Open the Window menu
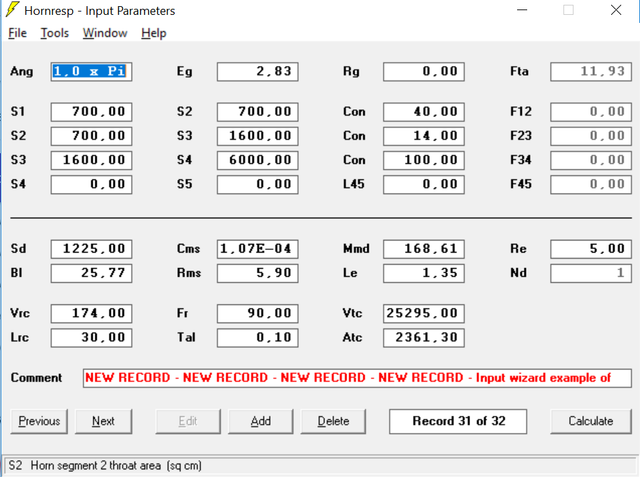Image resolution: width=640 pixels, height=477 pixels. [x=105, y=33]
